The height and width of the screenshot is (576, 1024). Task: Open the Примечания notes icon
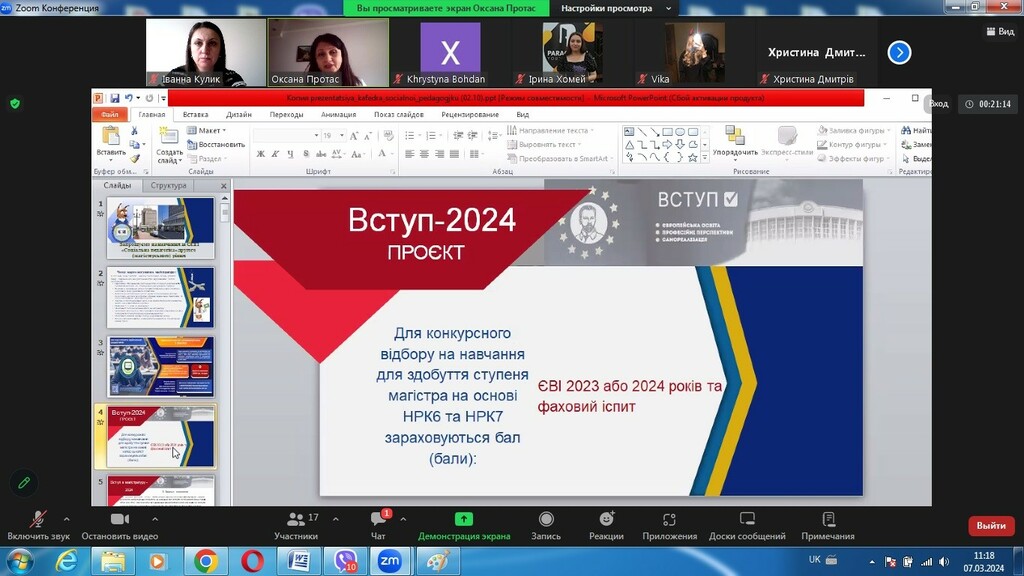[828, 520]
